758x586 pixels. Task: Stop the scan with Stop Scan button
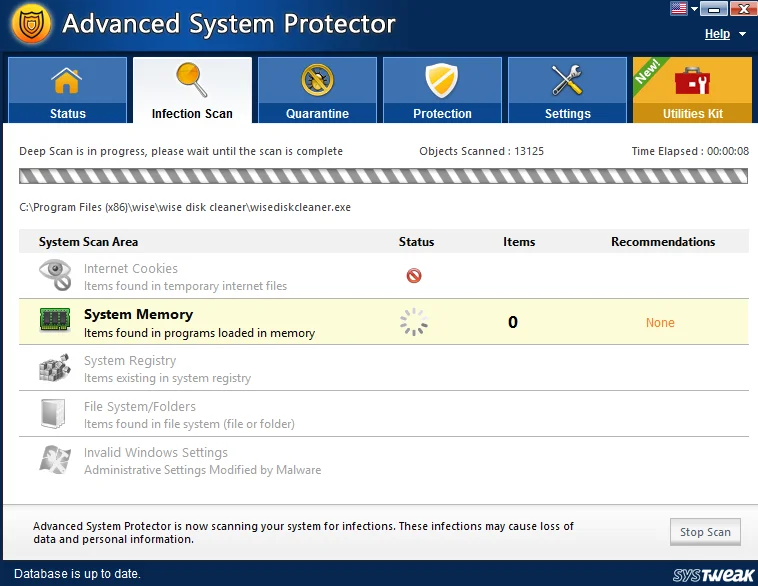click(x=705, y=532)
